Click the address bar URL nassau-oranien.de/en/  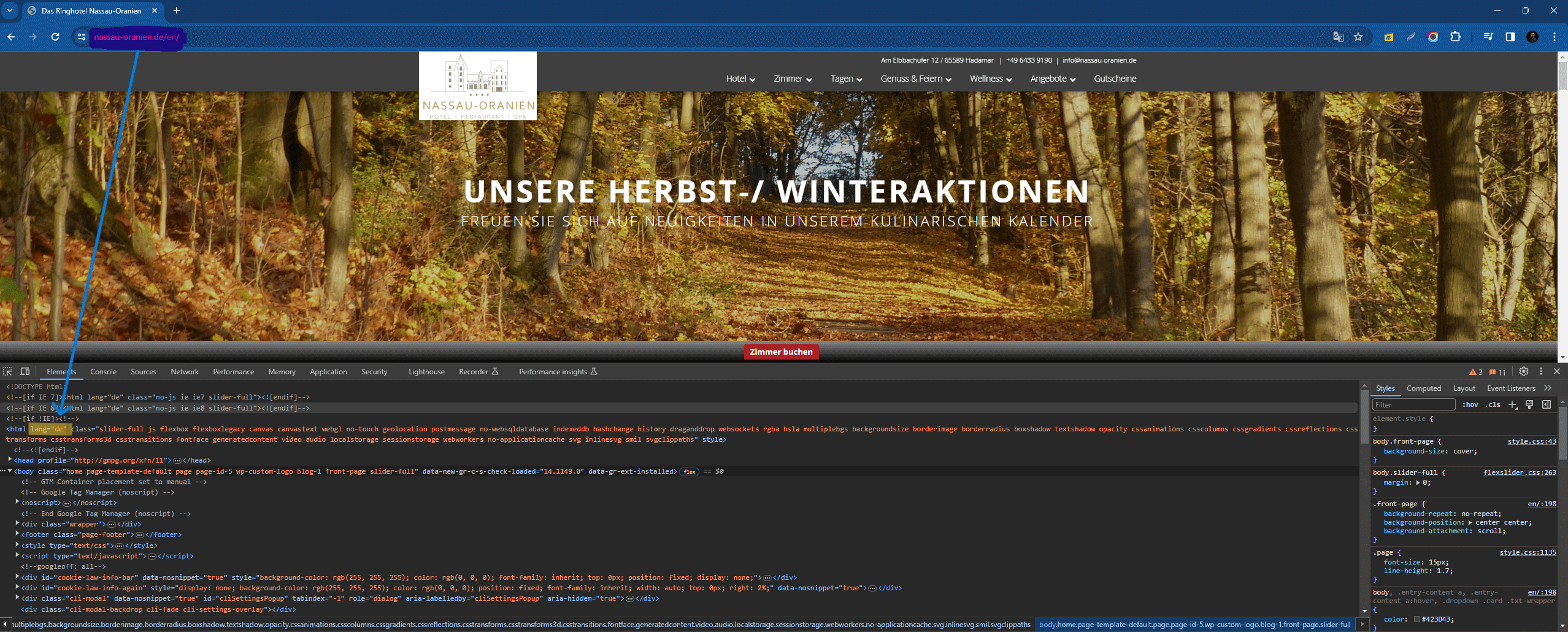[x=136, y=37]
